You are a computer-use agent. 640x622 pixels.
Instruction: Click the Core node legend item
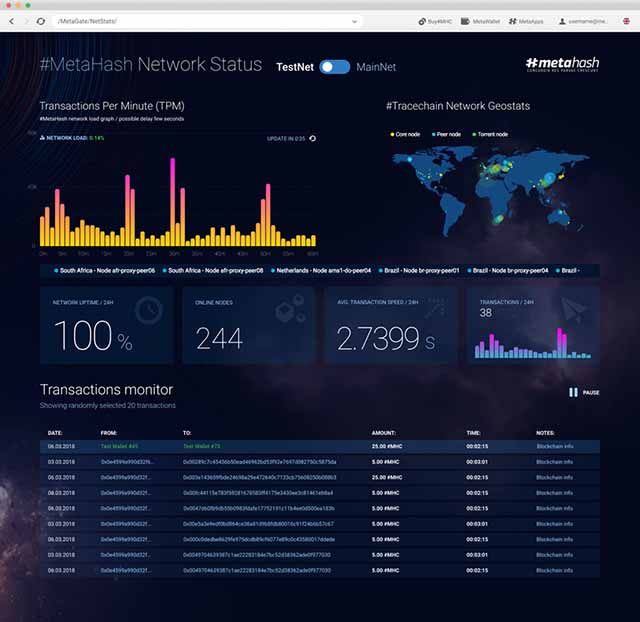(x=405, y=134)
